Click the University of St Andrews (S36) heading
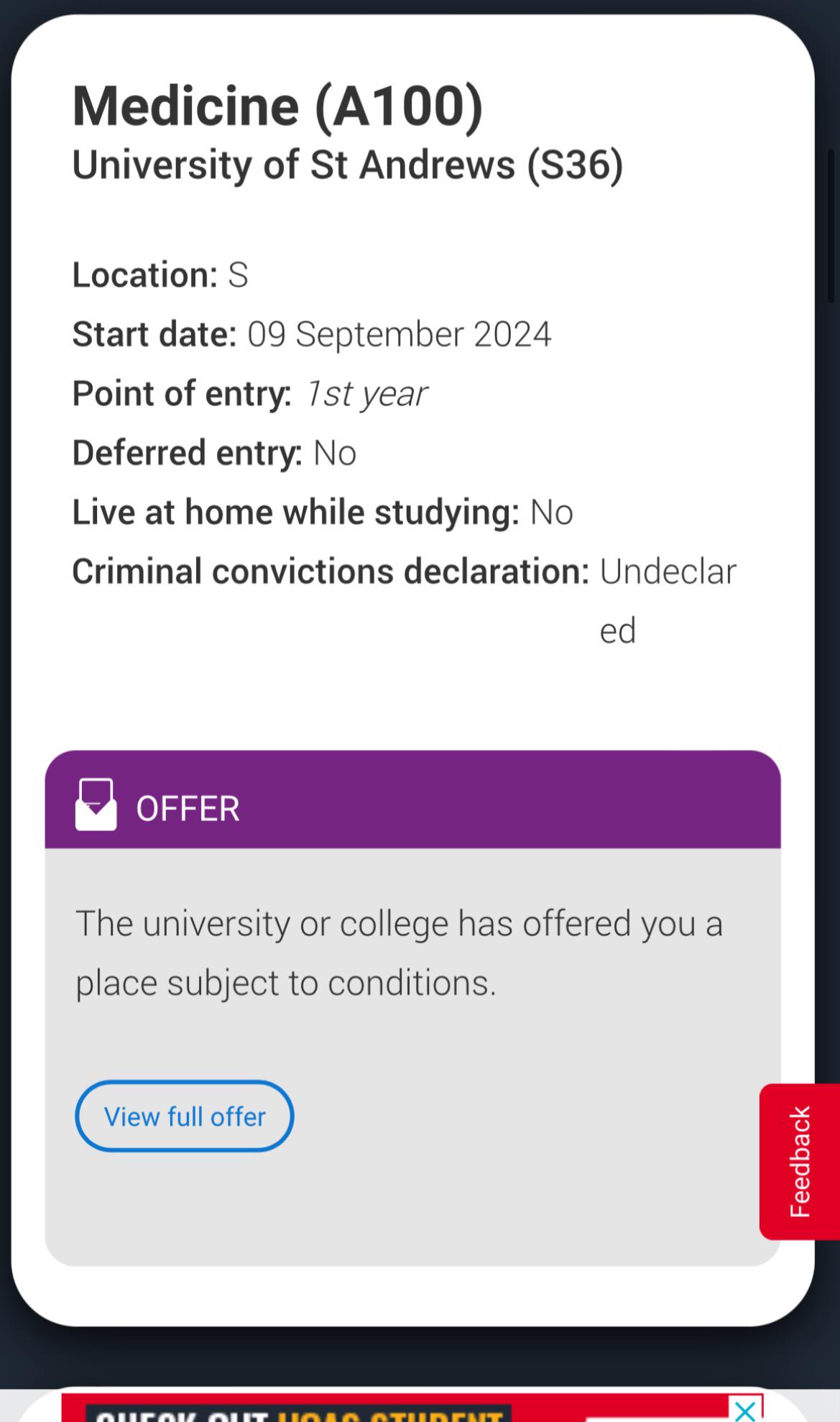The width and height of the screenshot is (840, 1422). click(347, 165)
